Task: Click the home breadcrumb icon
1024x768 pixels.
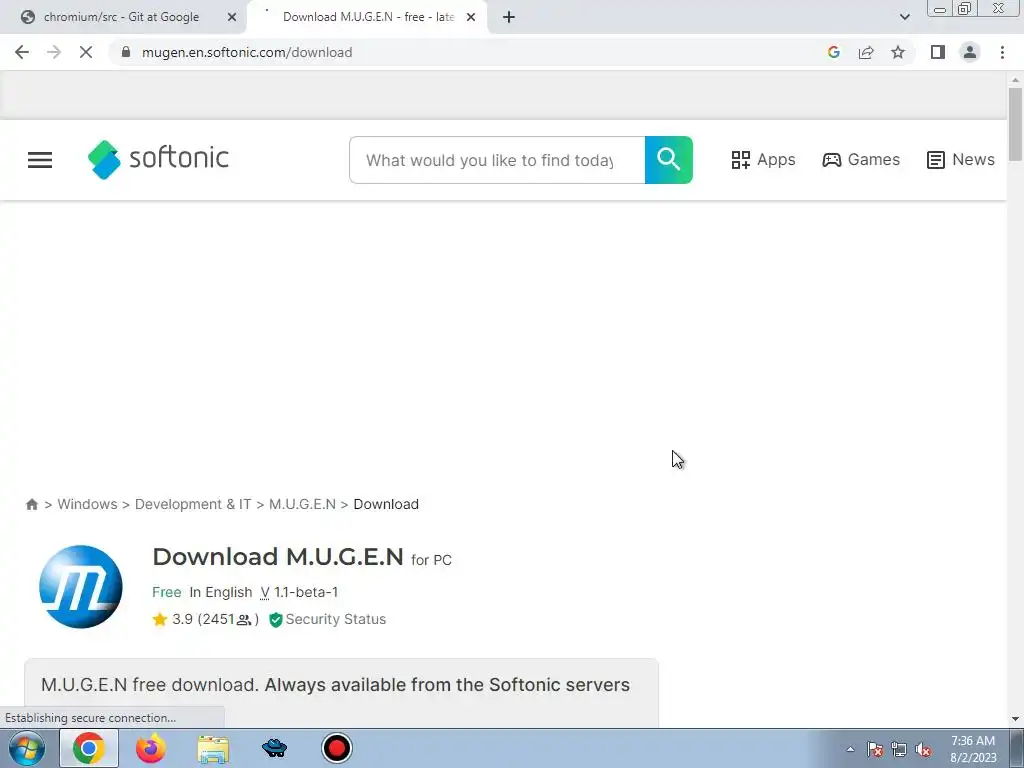Action: tap(31, 504)
